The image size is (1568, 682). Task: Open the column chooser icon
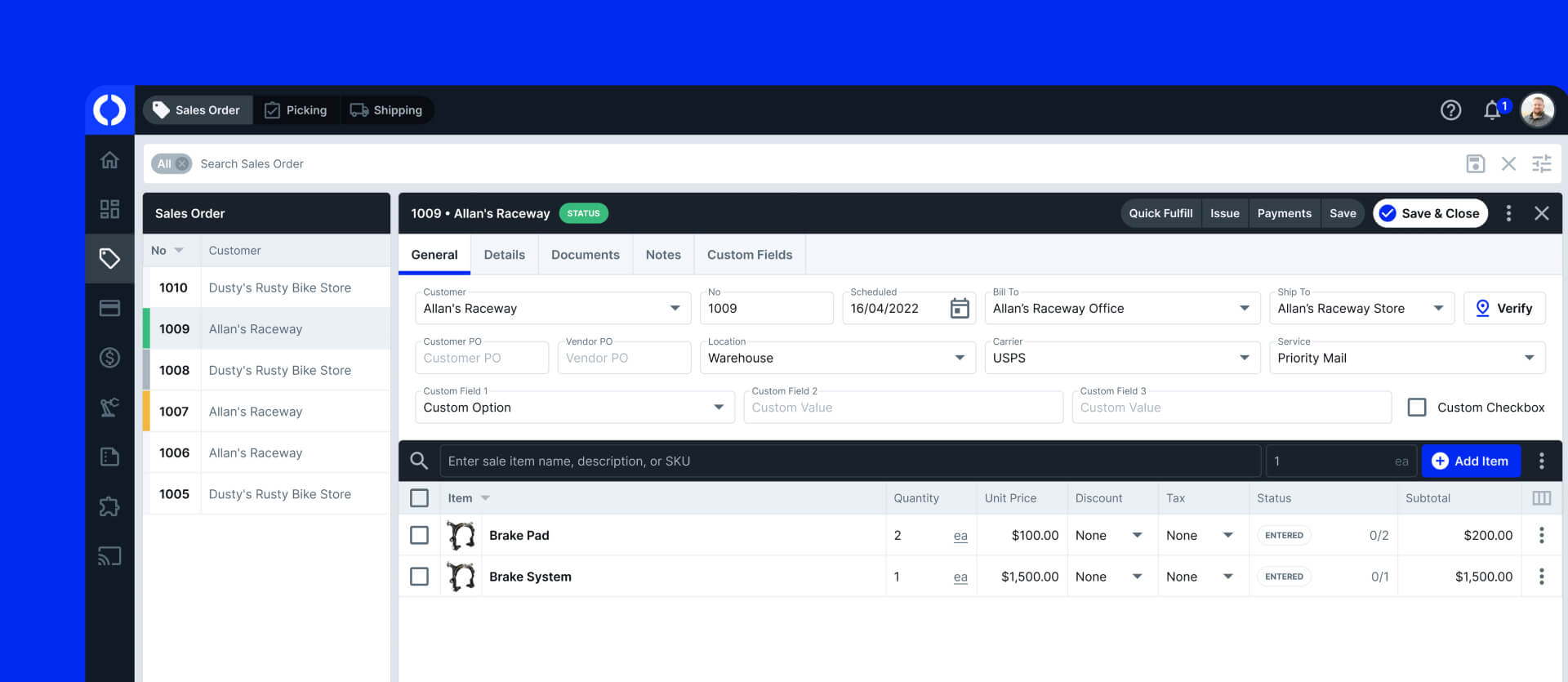tap(1542, 498)
